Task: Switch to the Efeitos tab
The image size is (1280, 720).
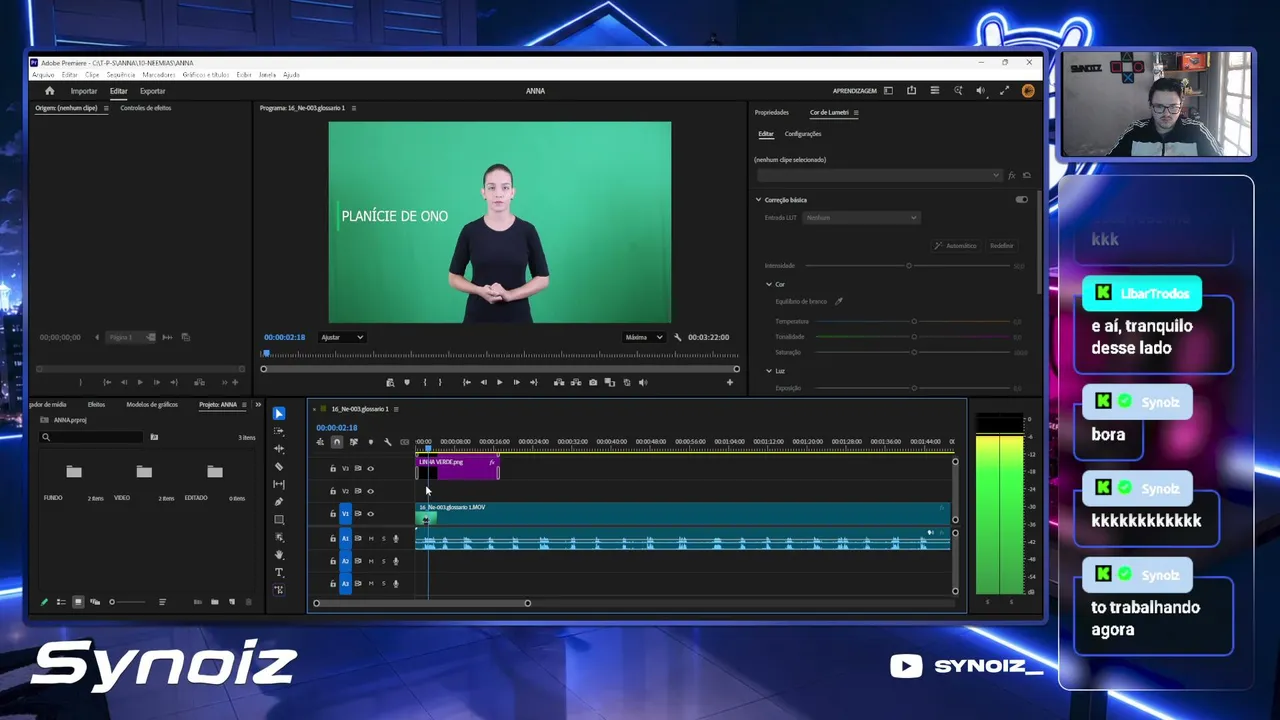Action: 96,405
